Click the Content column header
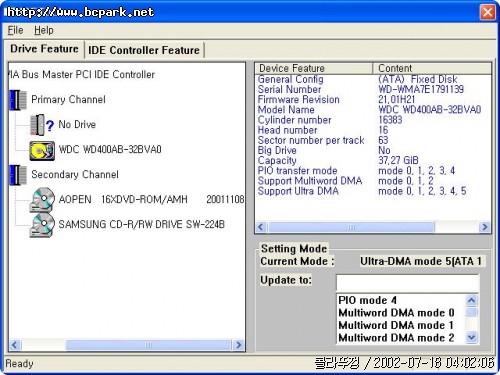Viewport: 500px width, 375px height. pyautogui.click(x=432, y=68)
